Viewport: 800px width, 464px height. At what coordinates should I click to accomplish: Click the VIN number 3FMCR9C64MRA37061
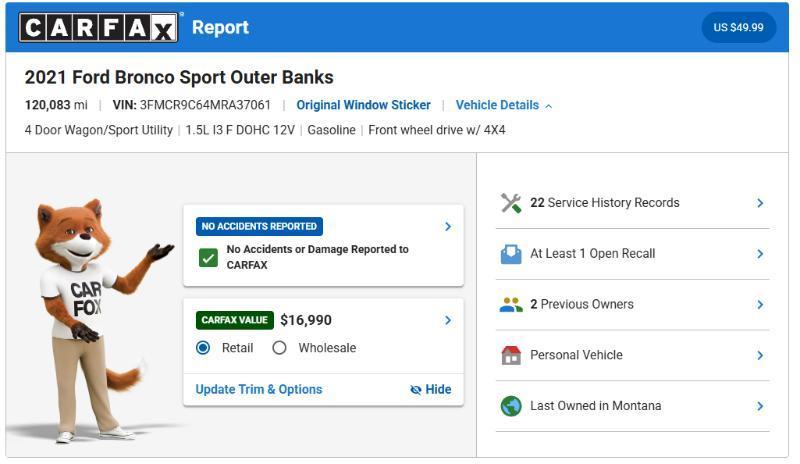[205, 105]
